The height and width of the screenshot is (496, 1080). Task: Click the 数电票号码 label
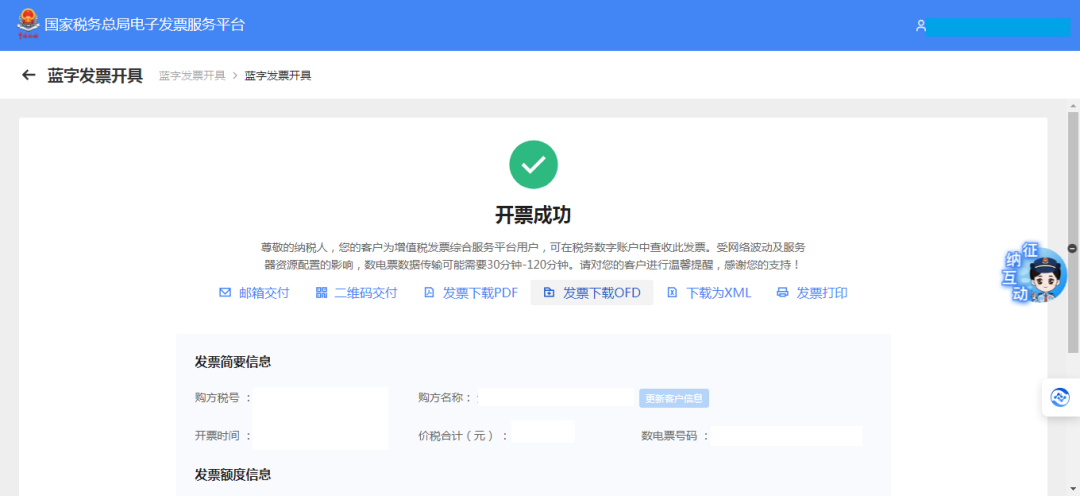tap(675, 435)
